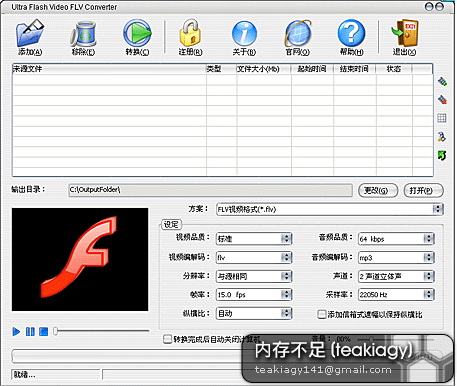457x386 pixels.
Task: Click the Remove (移除) recycle bin icon
Action: click(83, 34)
